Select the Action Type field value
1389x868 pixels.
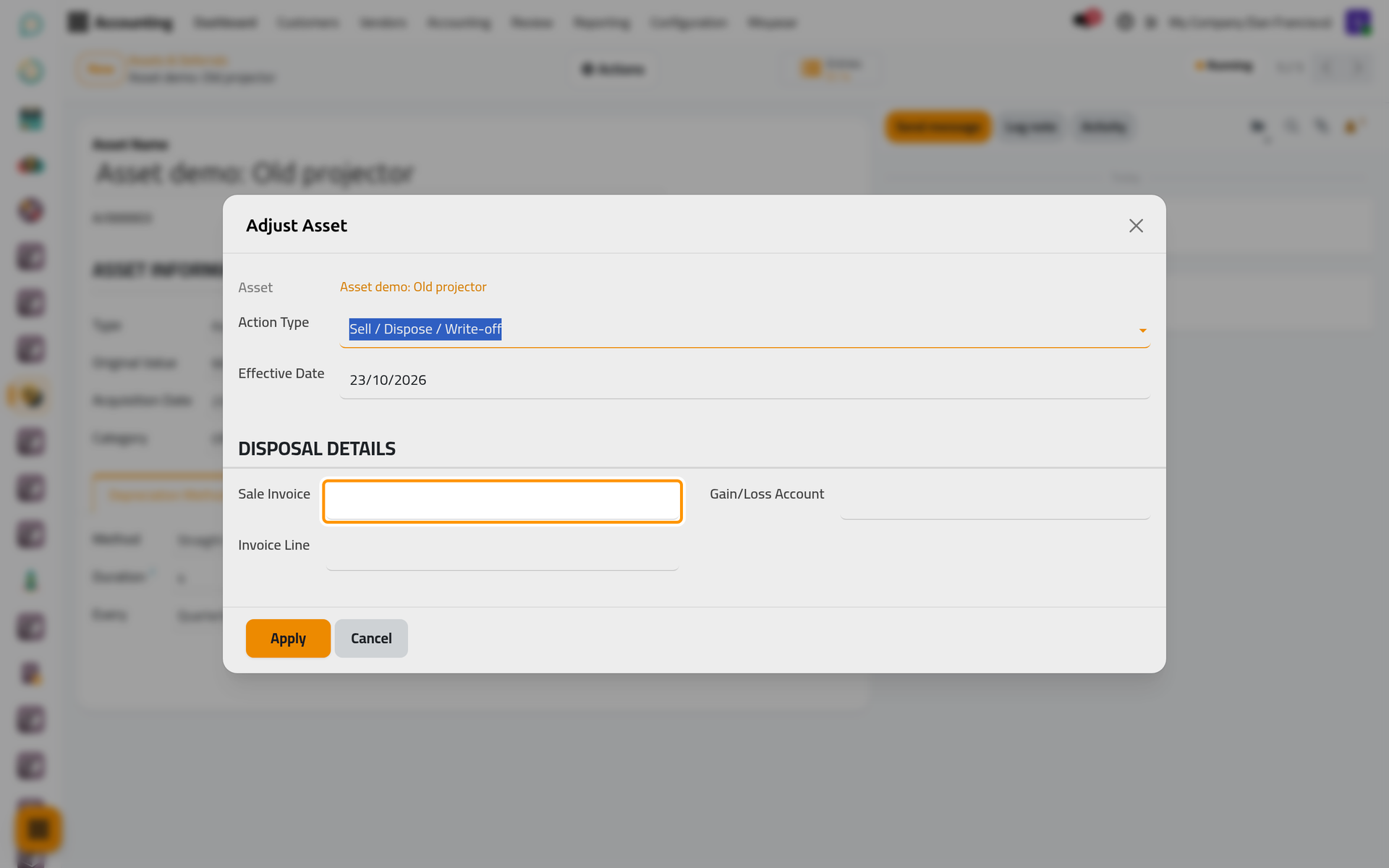coord(744,329)
